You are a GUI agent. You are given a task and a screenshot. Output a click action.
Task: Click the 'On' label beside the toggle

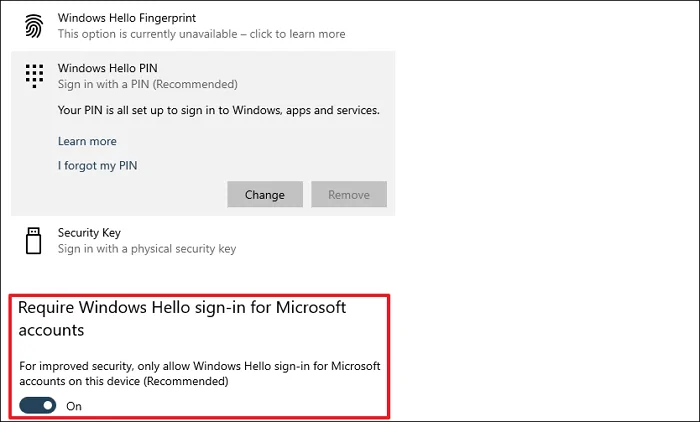click(74, 406)
